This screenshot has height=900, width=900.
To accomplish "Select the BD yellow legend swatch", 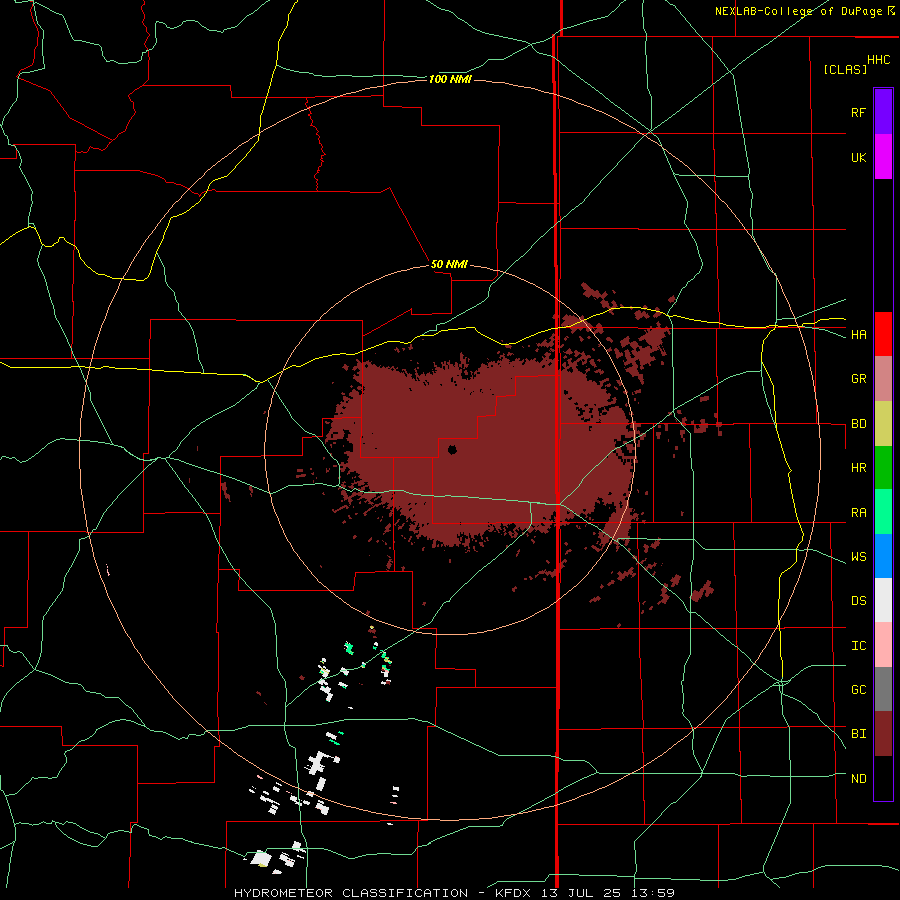I will coord(883,424).
